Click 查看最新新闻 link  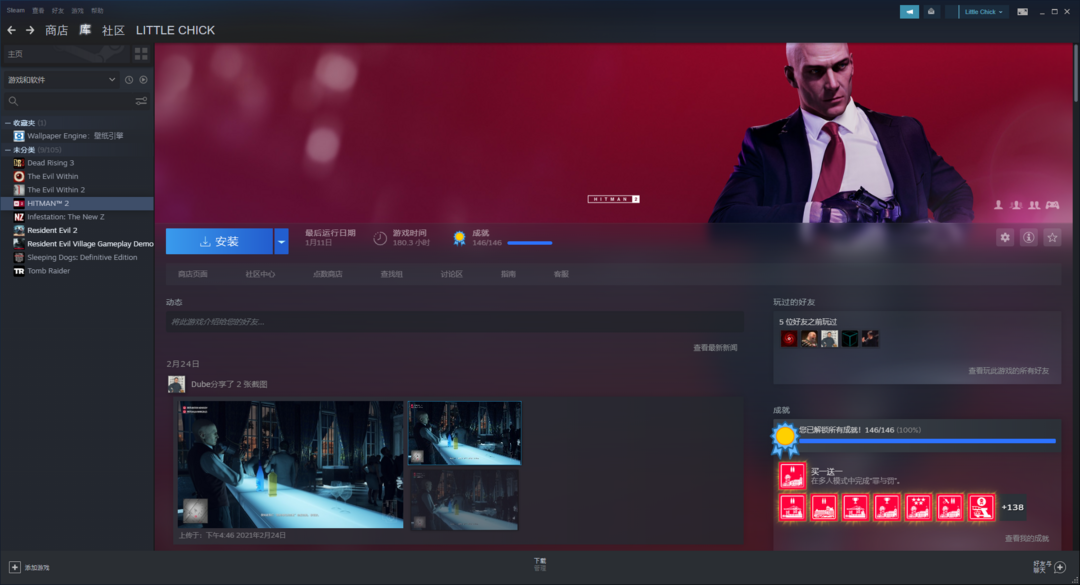(715, 348)
